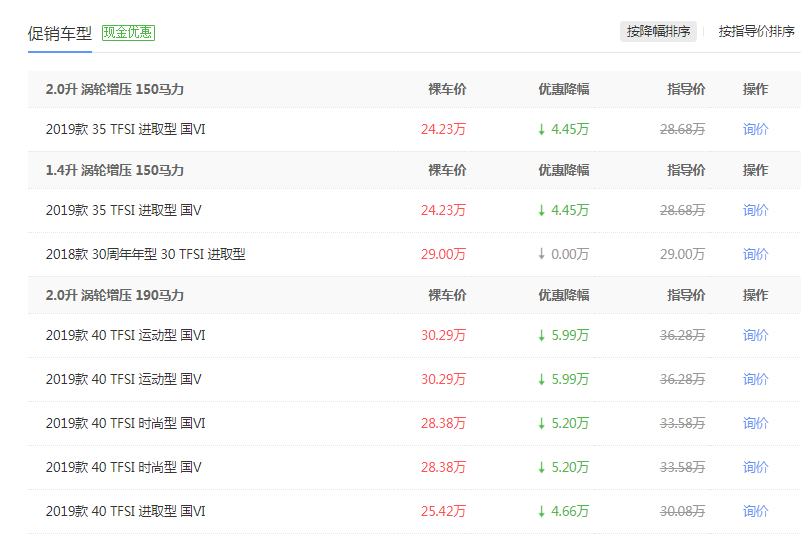Select the 促销车型 tab
801x539 pixels.
coord(60,34)
